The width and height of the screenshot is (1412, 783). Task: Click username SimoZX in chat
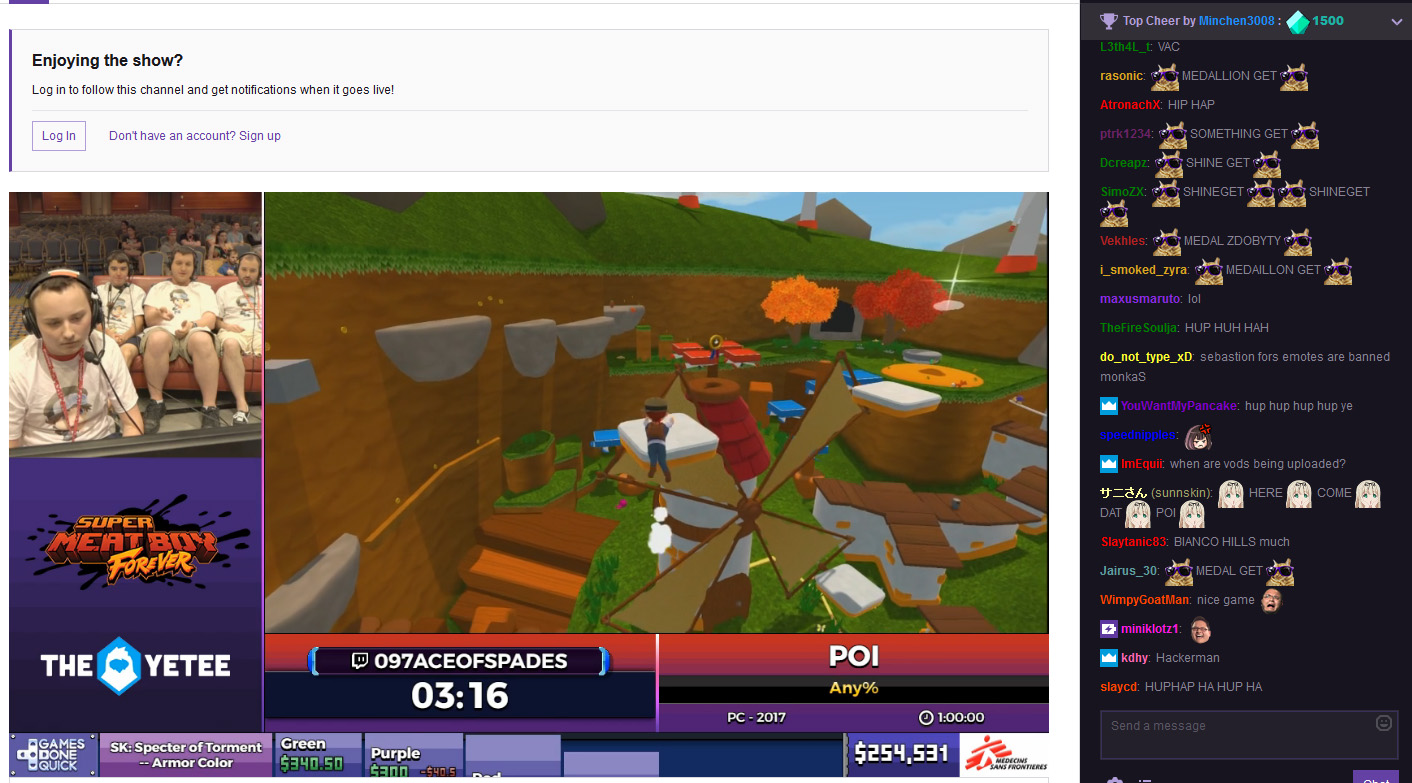[1123, 192]
